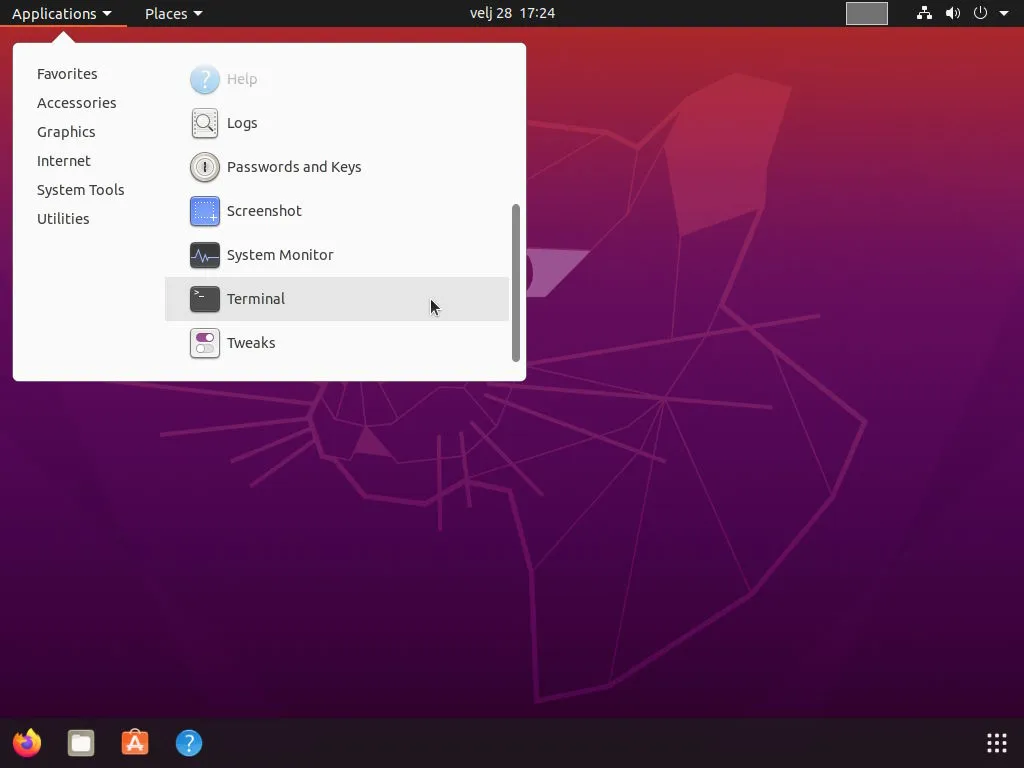Image resolution: width=1024 pixels, height=768 pixels.
Task: Open the system power menu arrow
Action: pos(1004,13)
